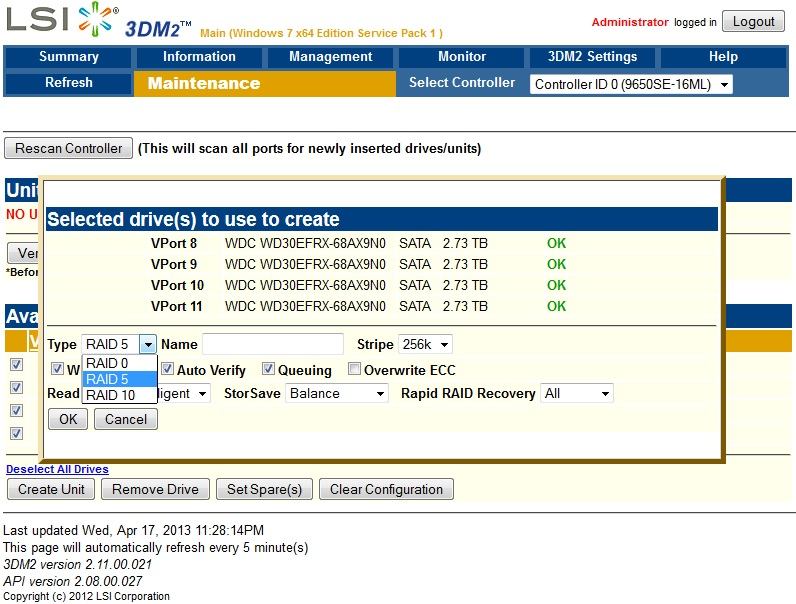
Task: Toggle the Write Cache checkbox
Action: 57,369
